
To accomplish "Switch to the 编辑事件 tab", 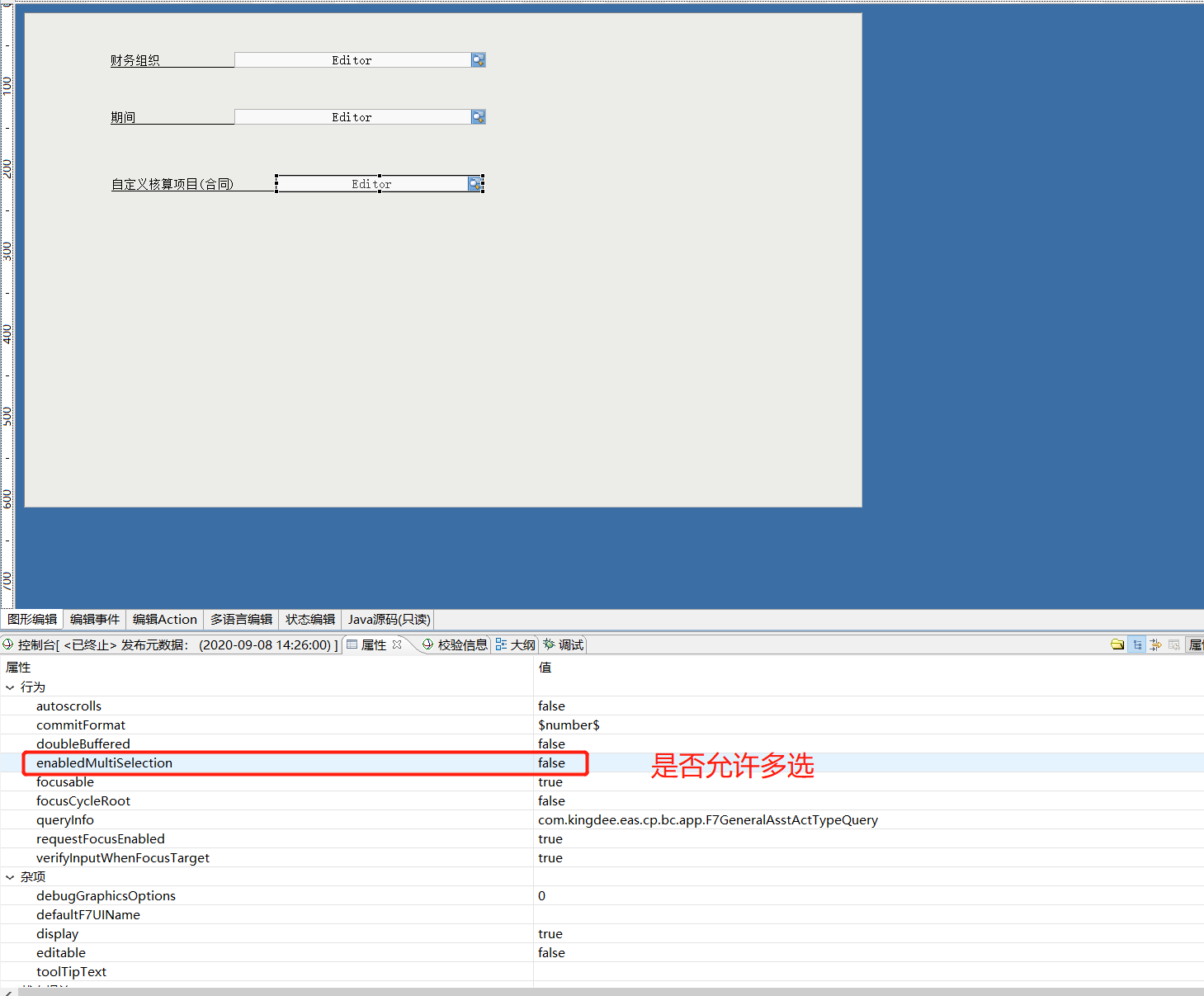I will coord(94,619).
